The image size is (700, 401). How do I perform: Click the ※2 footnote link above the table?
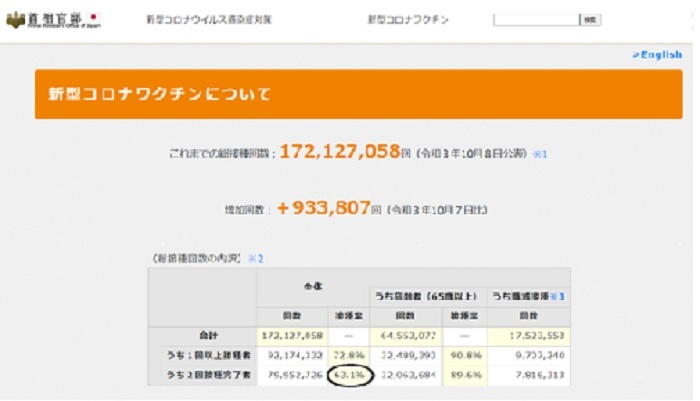click(257, 258)
